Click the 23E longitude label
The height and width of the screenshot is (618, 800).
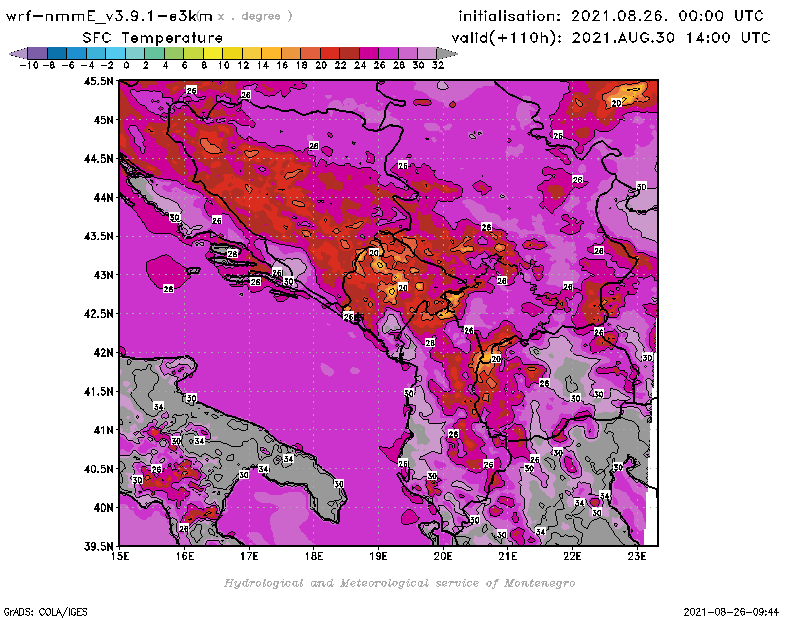pos(637,556)
